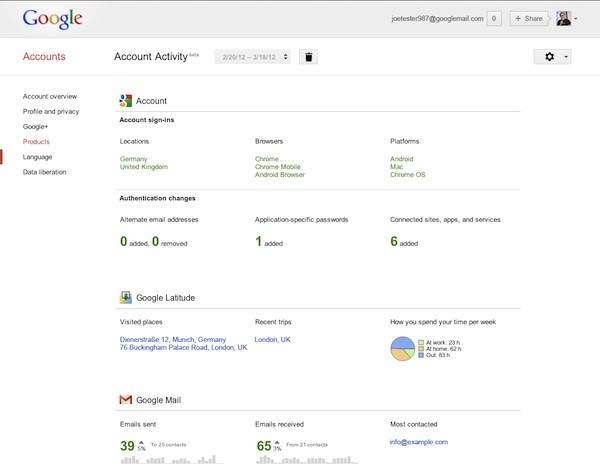
Task: Click the Authentication changes heading
Action: point(157,198)
